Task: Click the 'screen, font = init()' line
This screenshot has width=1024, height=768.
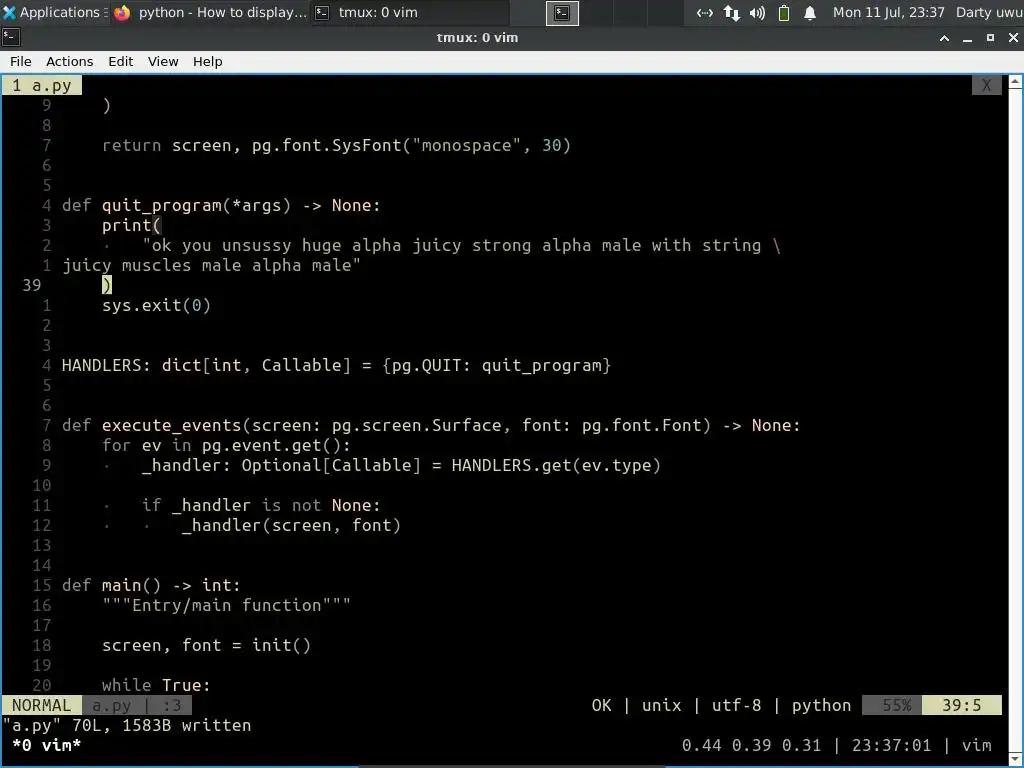Action: click(206, 645)
